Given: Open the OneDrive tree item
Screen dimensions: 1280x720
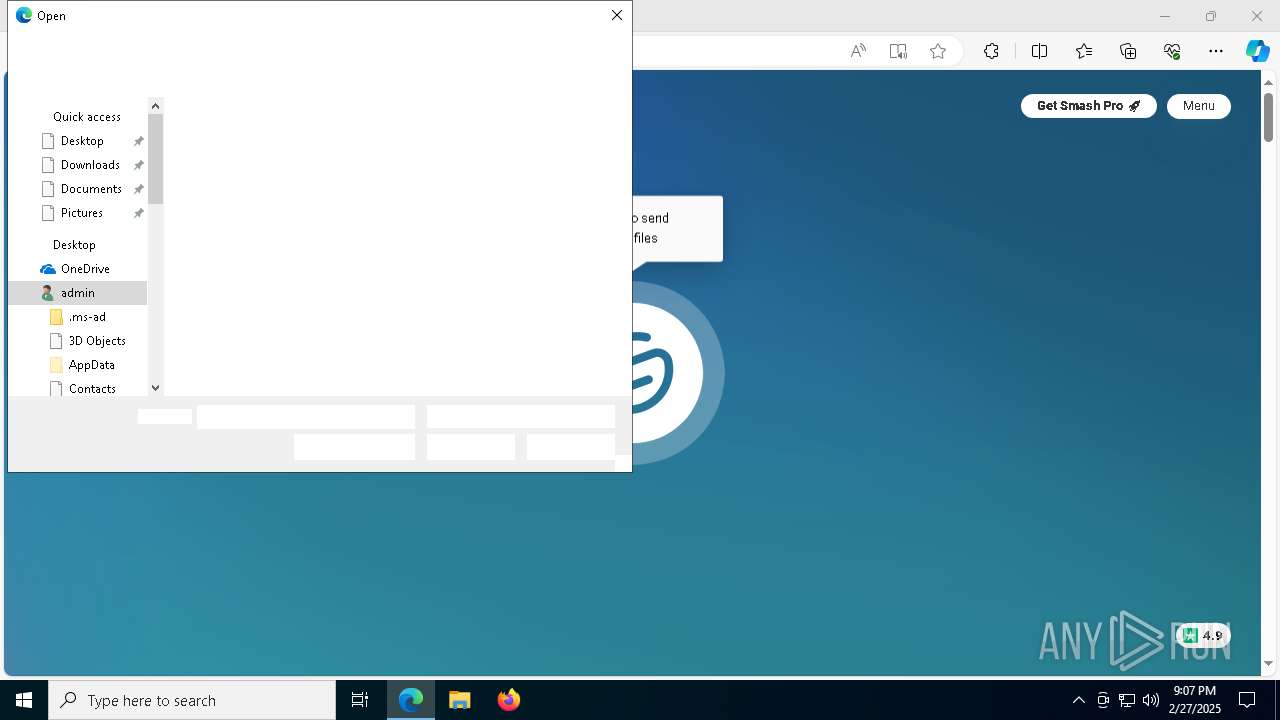Looking at the screenshot, I should pyautogui.click(x=85, y=269).
